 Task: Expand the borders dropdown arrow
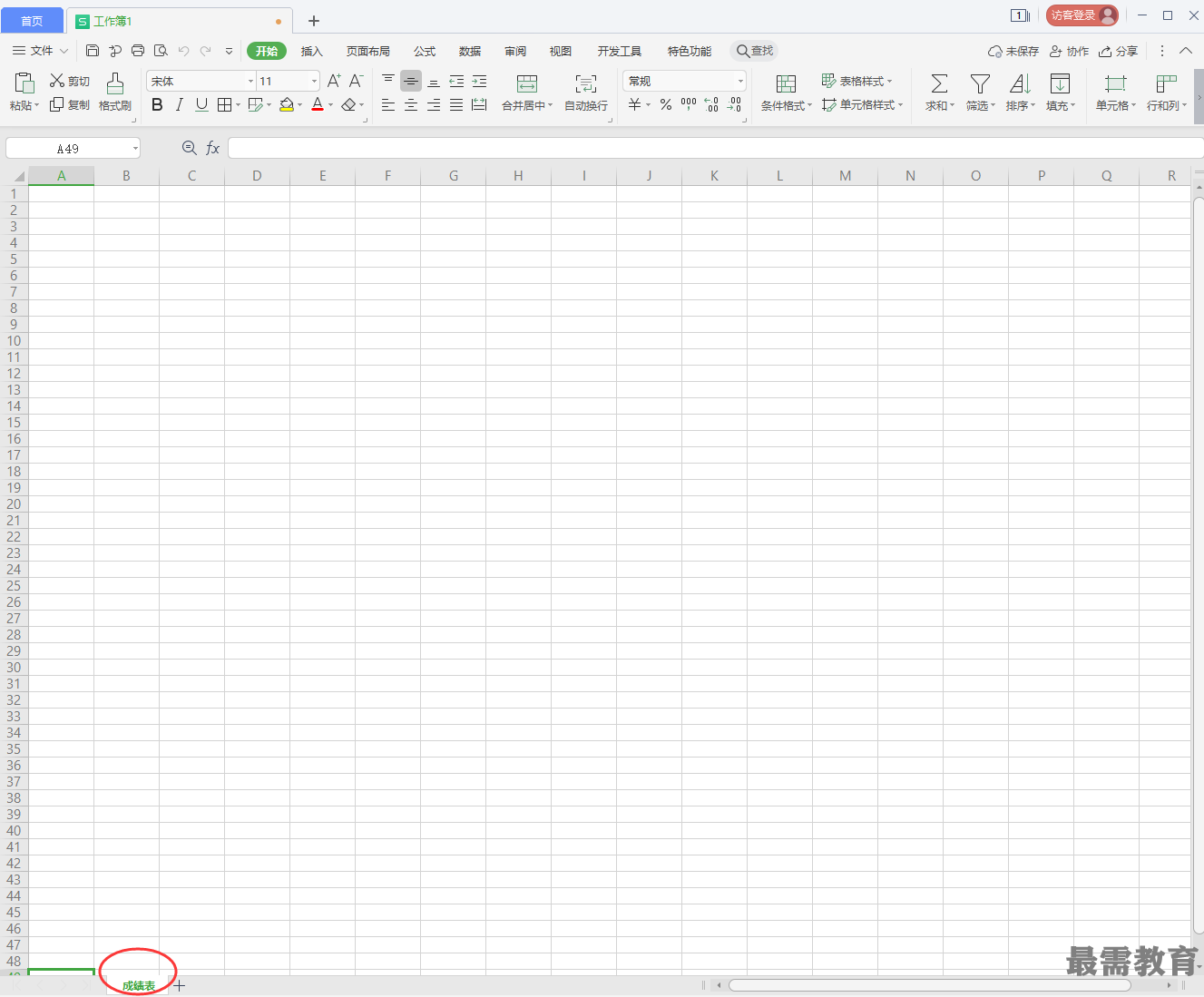coord(239,105)
